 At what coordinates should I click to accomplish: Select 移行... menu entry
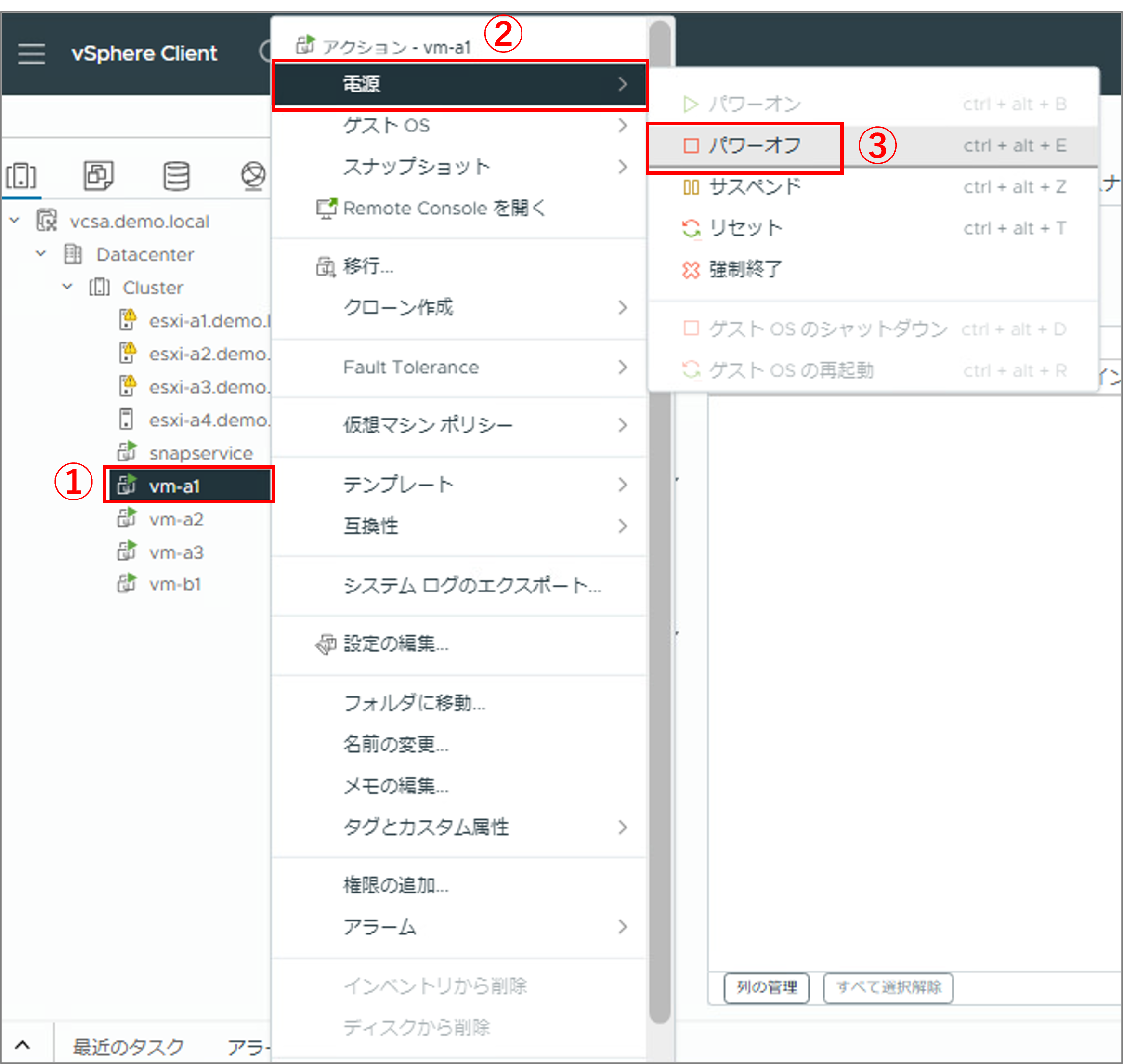[x=459, y=266]
